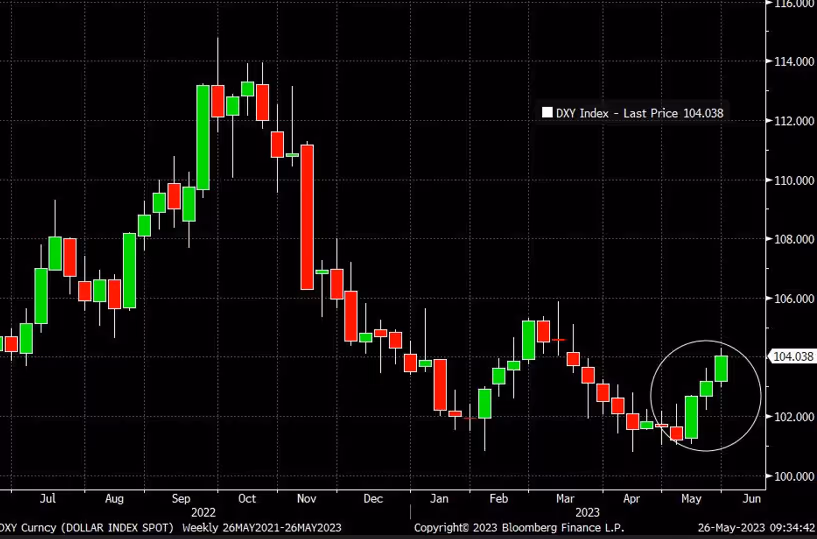Click the Mar month label

(565, 498)
